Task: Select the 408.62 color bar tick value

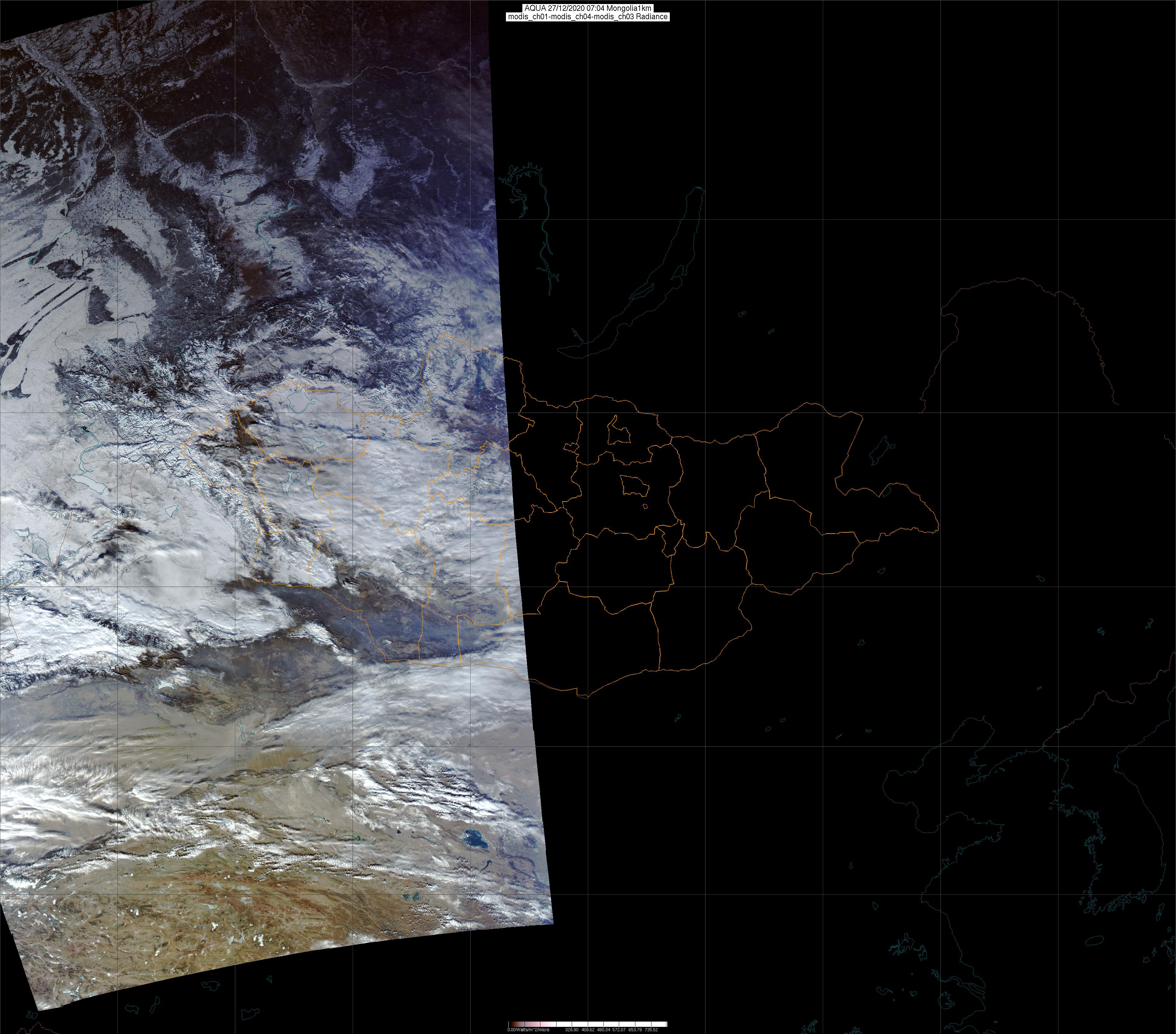Action: (588, 1029)
